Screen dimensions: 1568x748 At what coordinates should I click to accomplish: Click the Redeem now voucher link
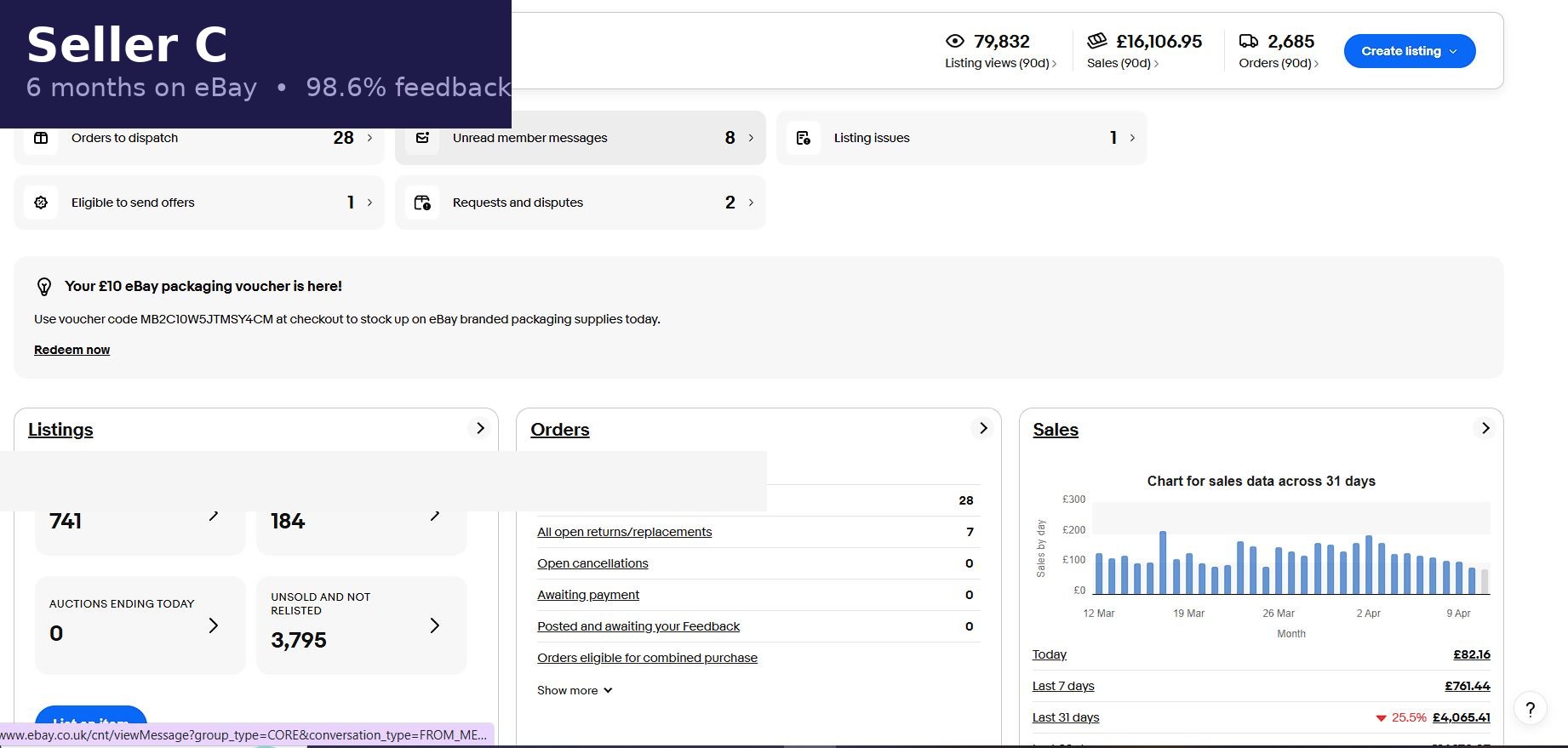point(72,350)
